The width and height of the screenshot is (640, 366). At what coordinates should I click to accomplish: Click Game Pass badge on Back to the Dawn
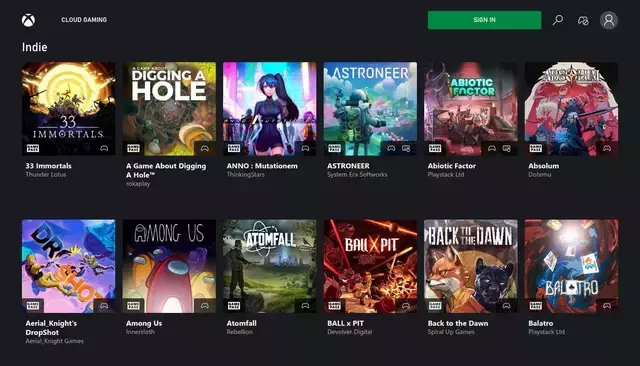coord(435,306)
